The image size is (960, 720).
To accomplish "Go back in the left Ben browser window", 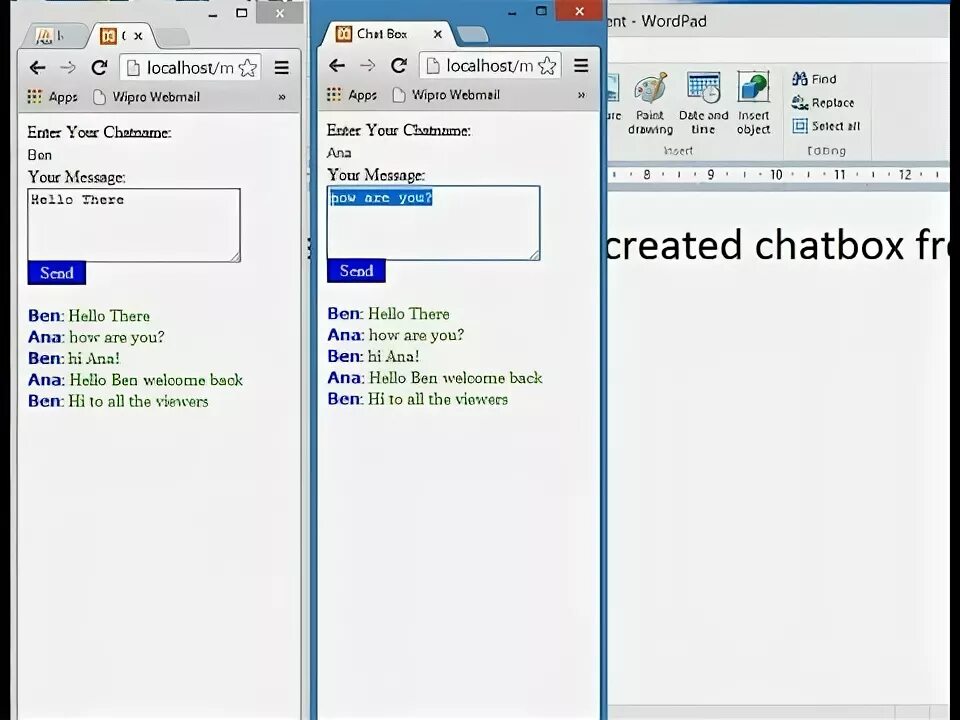I will [37, 68].
